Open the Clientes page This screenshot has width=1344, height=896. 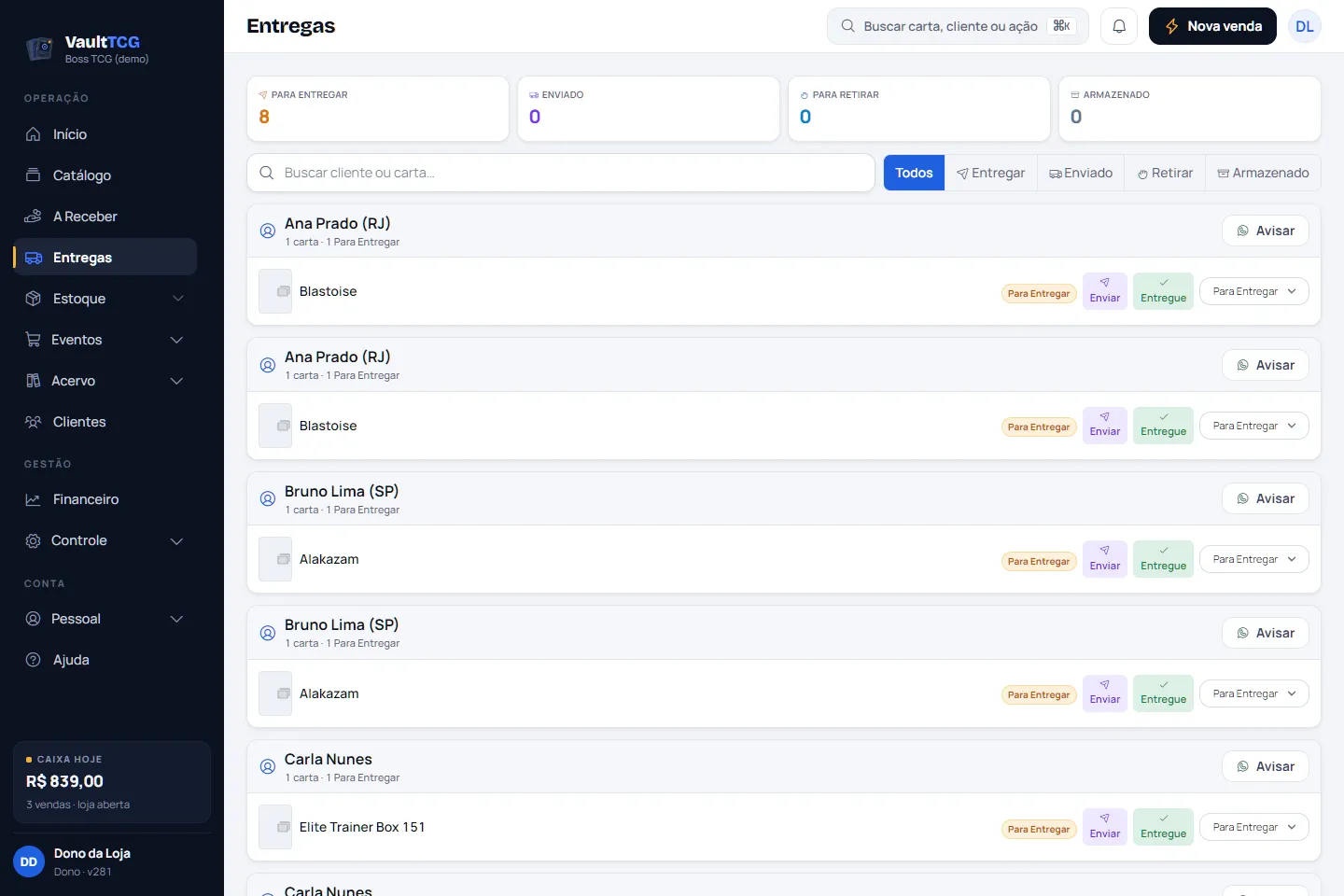click(105, 422)
